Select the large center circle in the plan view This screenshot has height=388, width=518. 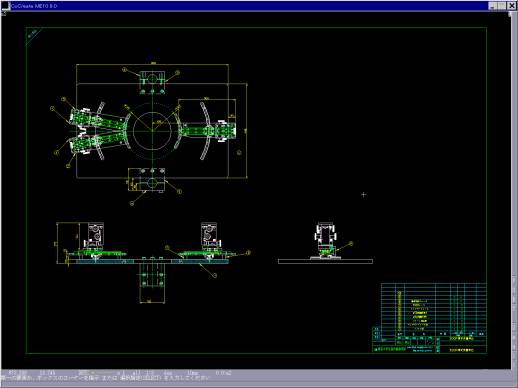(x=152, y=130)
